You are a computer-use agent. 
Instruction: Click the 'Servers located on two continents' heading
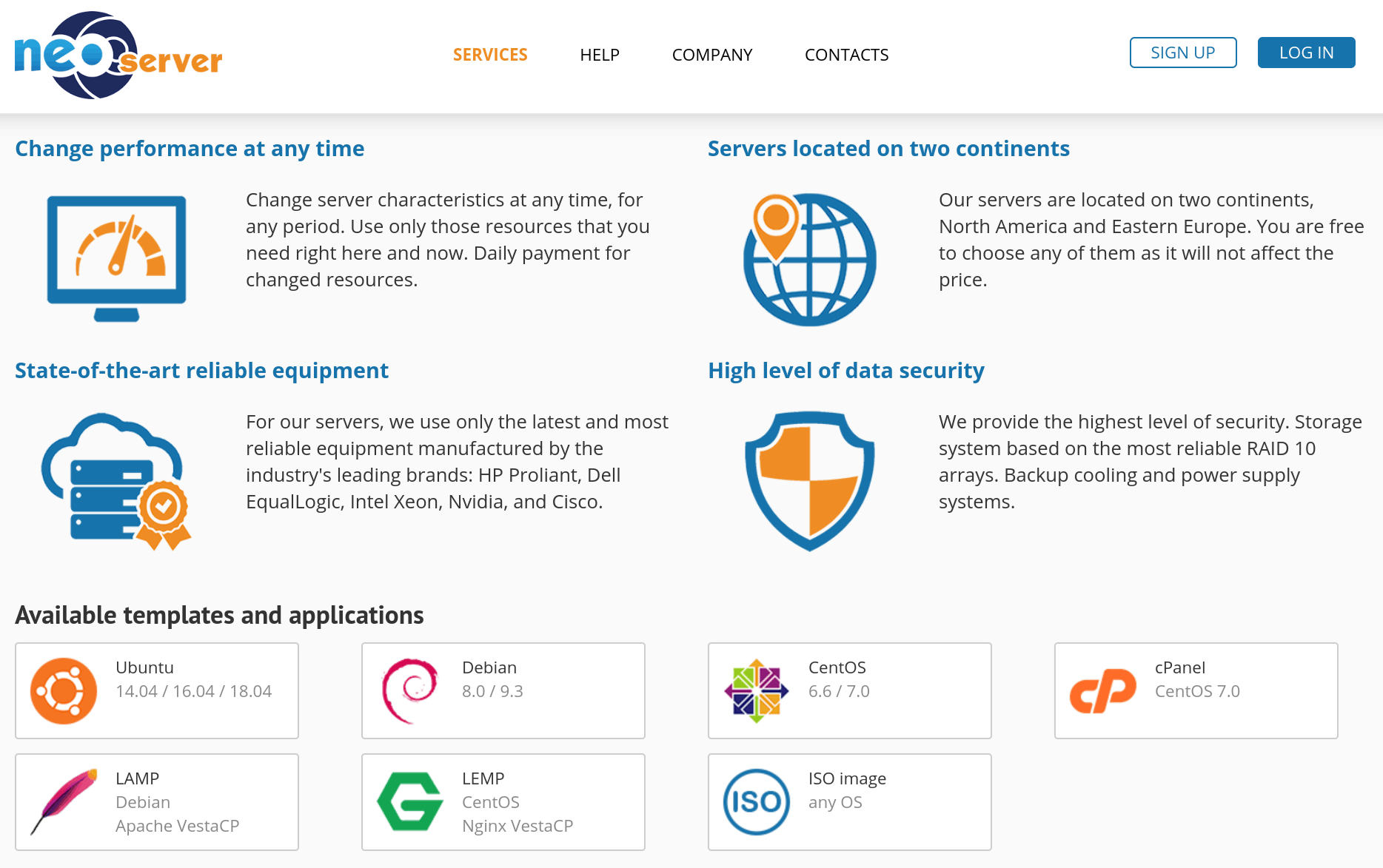888,149
